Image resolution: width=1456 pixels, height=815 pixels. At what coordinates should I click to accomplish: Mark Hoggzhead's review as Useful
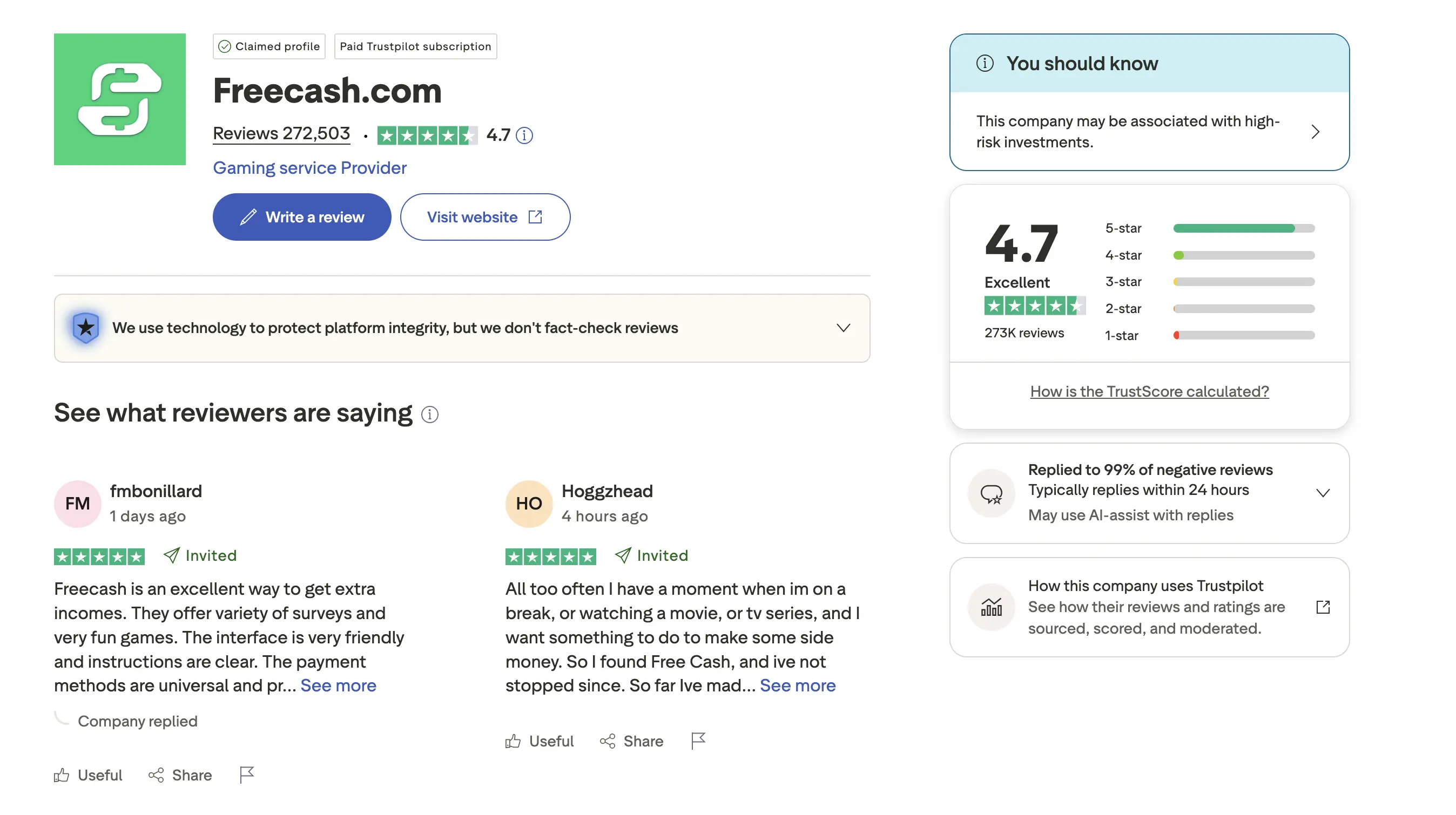tap(538, 741)
